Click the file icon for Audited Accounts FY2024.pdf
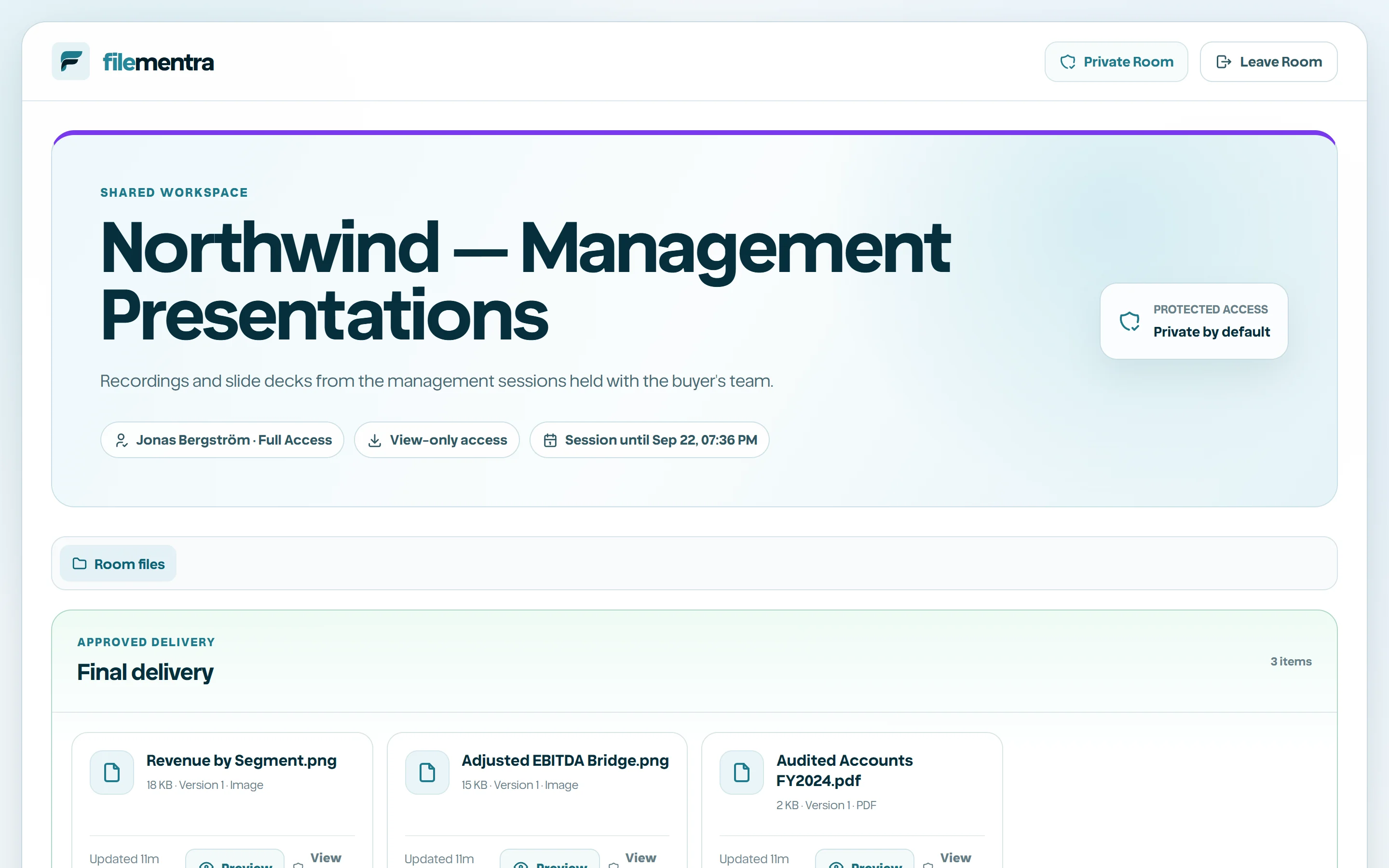 [742, 772]
